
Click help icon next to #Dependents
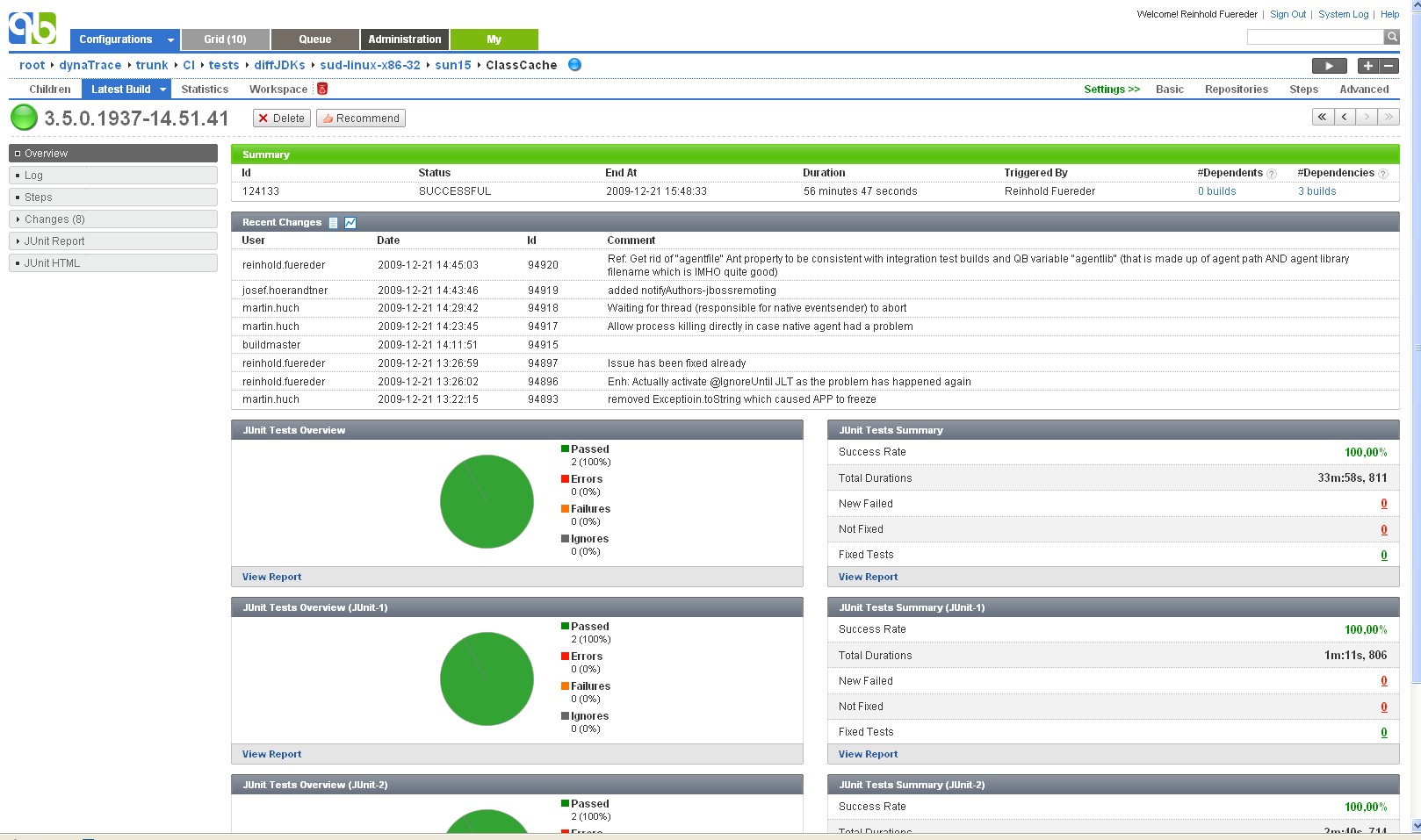click(x=1272, y=174)
